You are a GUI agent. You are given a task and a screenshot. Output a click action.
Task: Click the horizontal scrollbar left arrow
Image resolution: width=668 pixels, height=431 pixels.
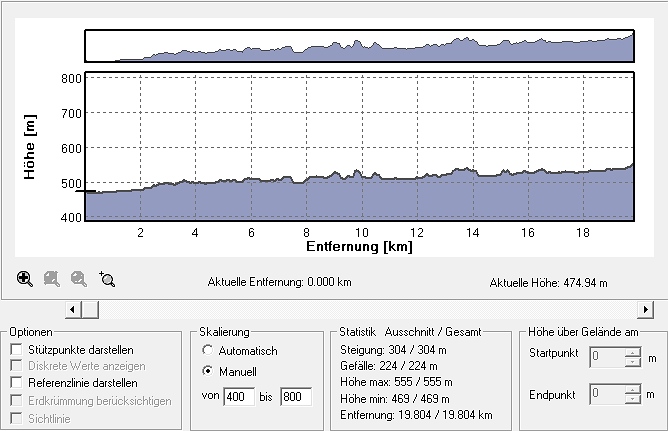tap(72, 310)
